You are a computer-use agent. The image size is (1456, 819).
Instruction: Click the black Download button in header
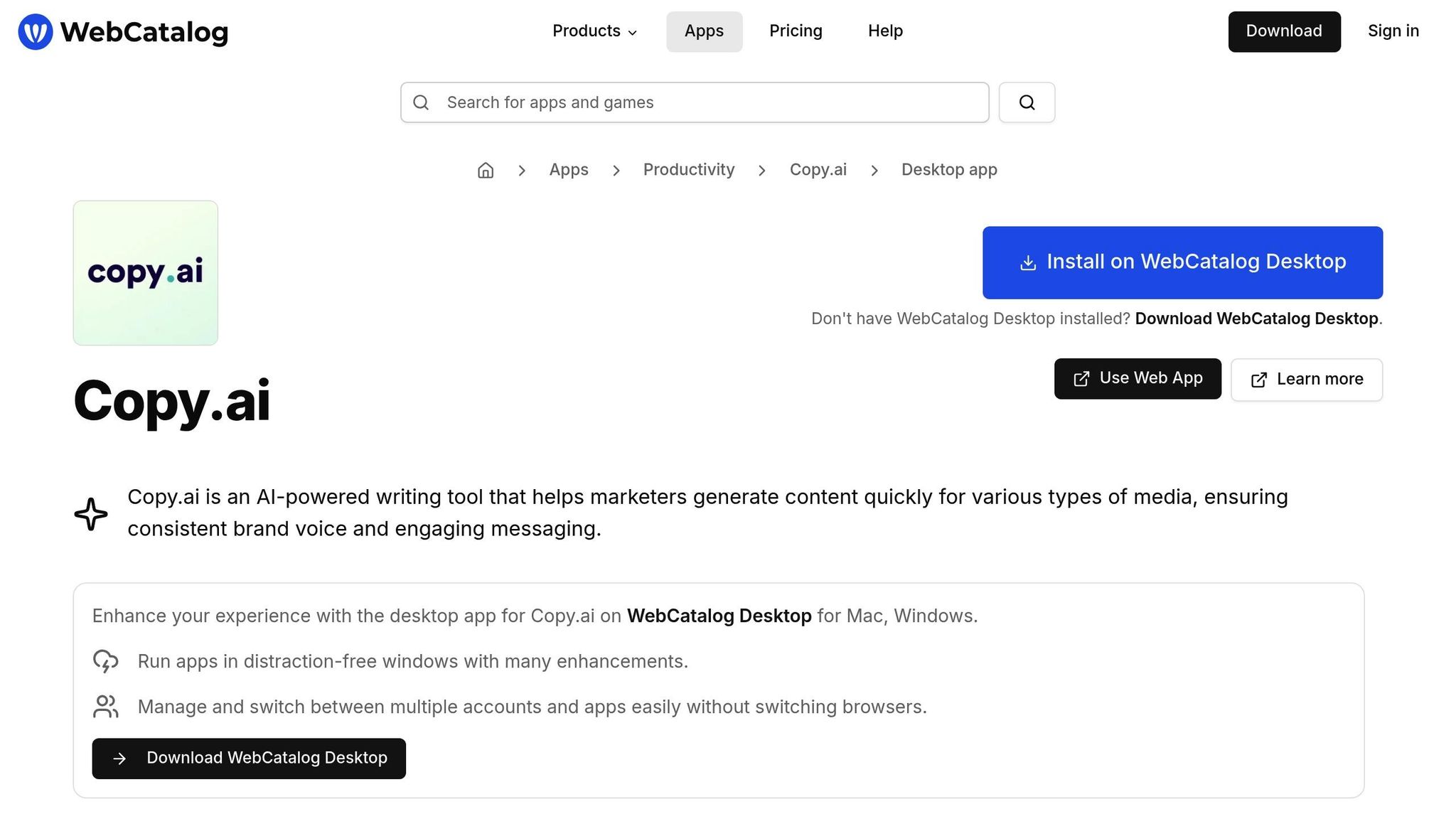coord(1284,31)
